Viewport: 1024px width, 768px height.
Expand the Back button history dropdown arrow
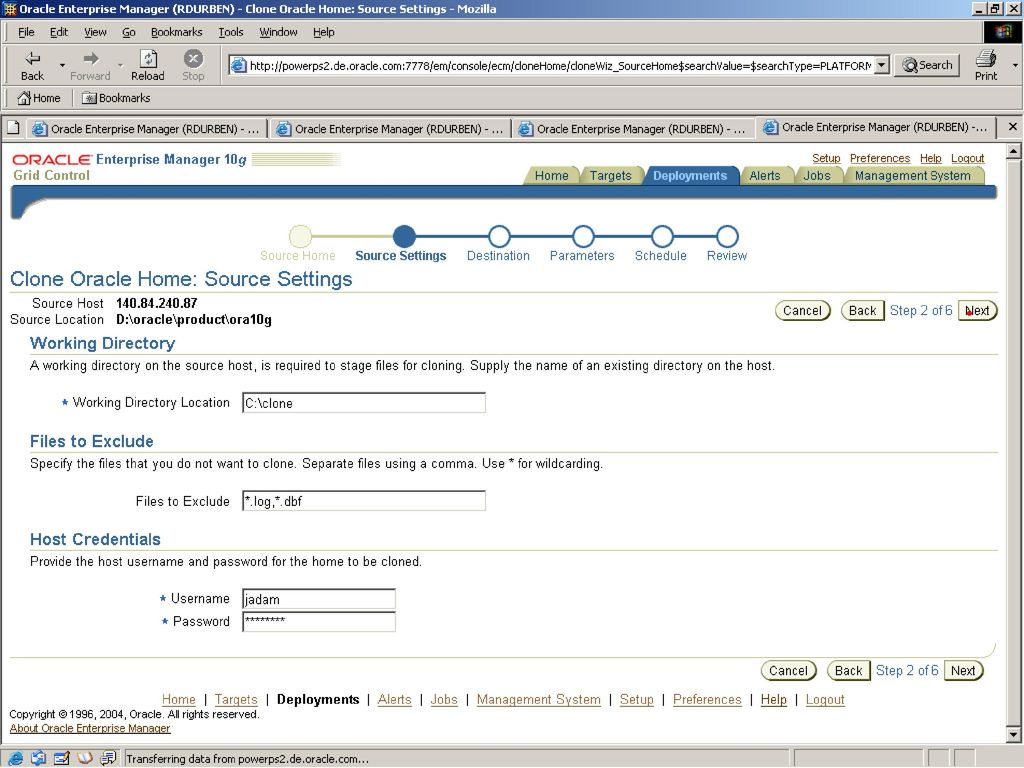[x=62, y=65]
